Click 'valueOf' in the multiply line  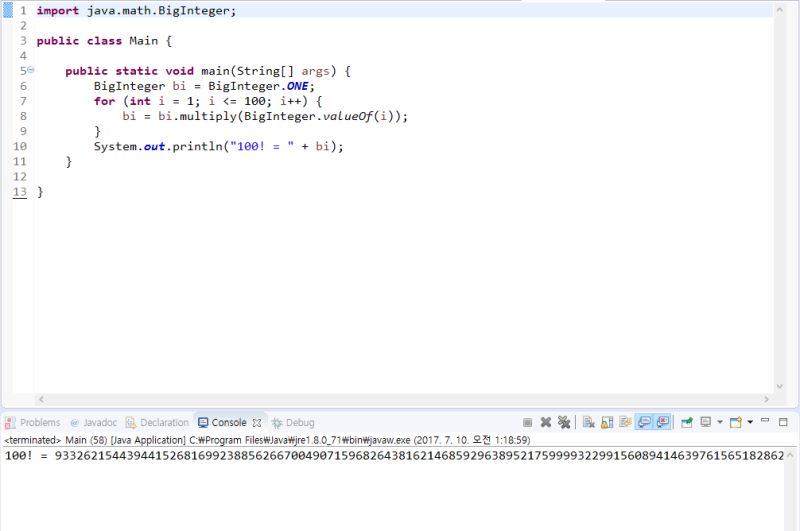348,116
